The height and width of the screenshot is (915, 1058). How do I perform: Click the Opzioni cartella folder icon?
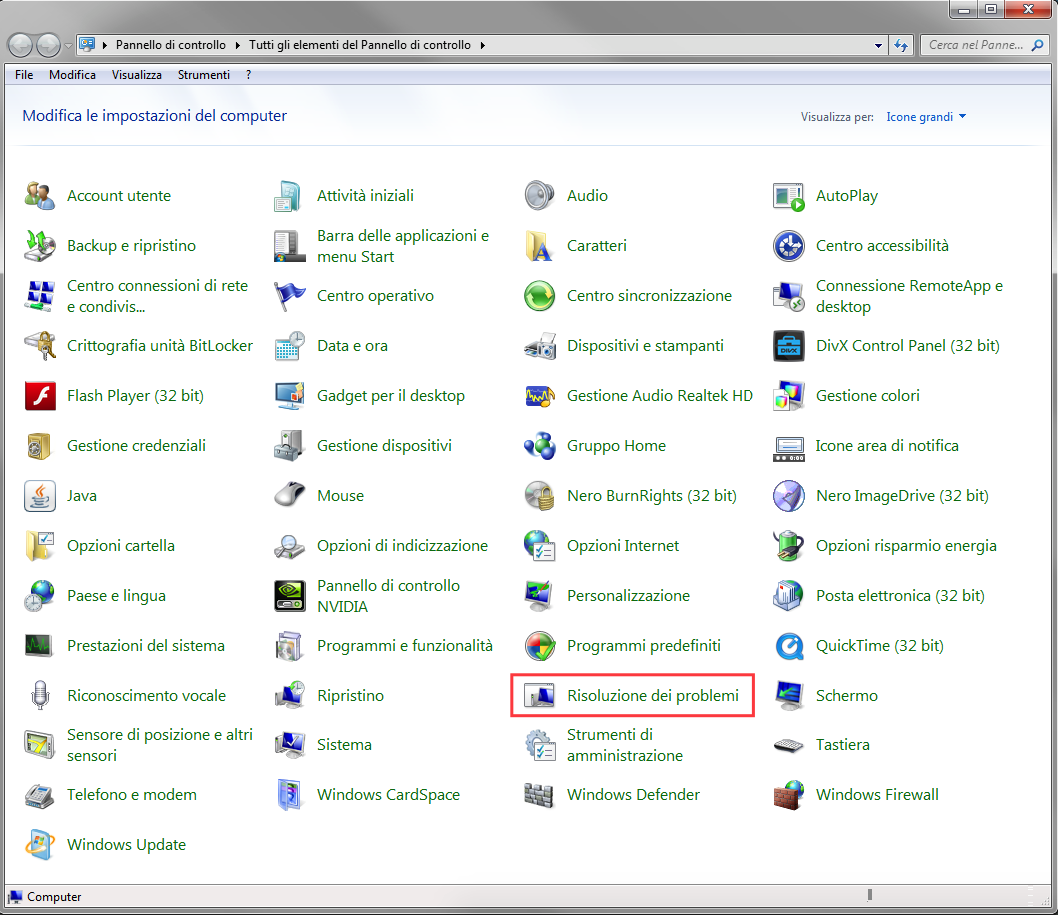pyautogui.click(x=39, y=545)
